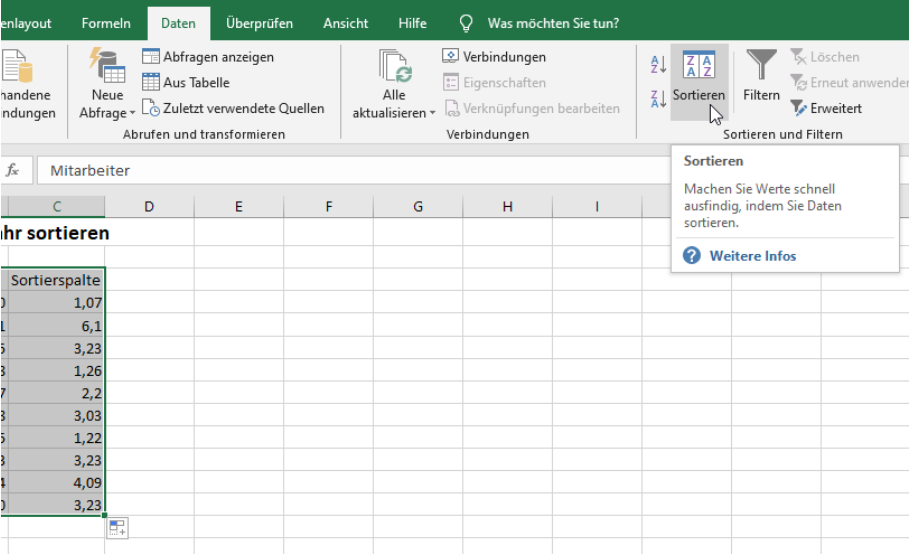Click the cell containing 1,26
This screenshot has width=912, height=554.
56,370
